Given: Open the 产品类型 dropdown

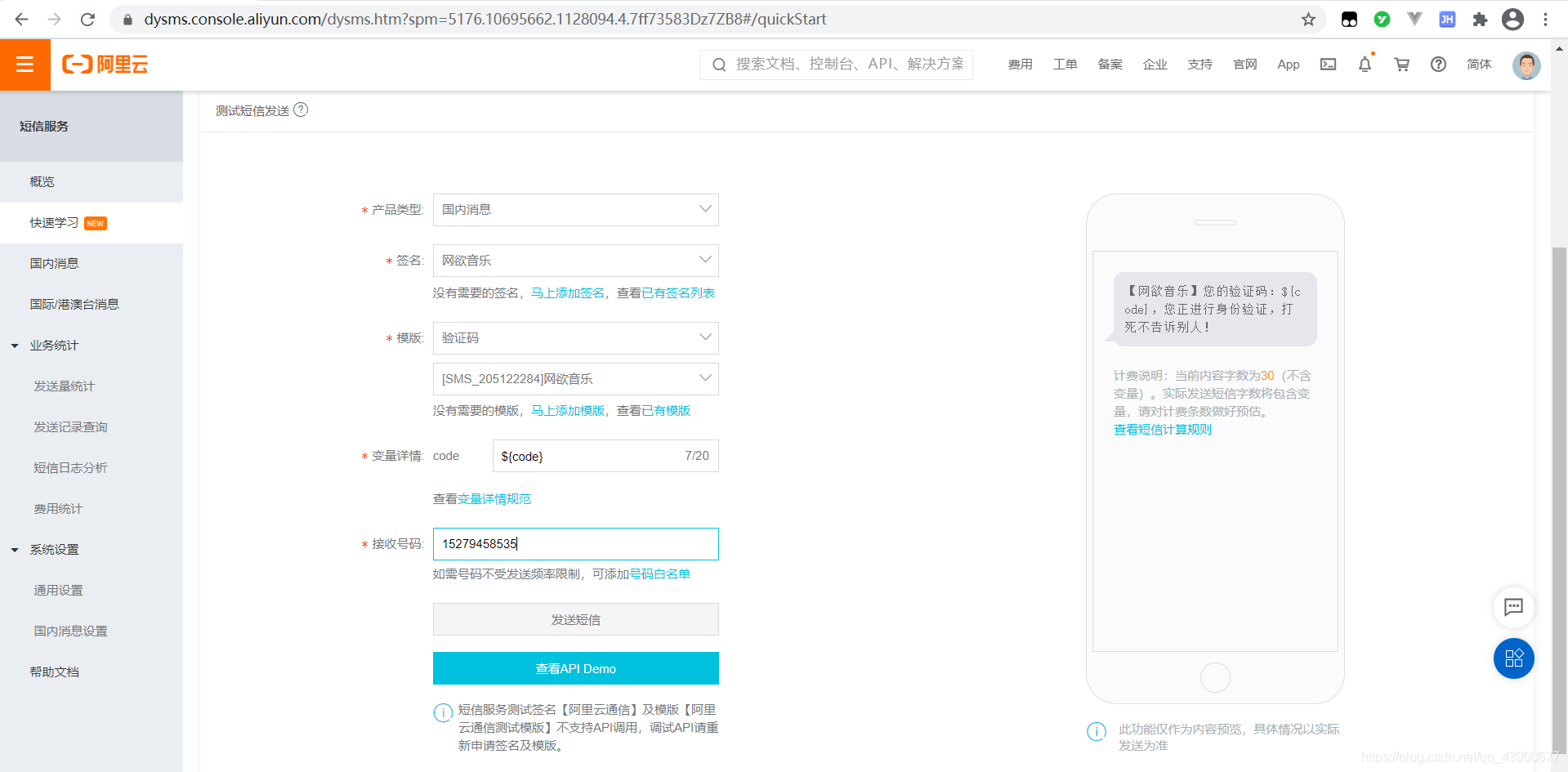Looking at the screenshot, I should coord(575,210).
